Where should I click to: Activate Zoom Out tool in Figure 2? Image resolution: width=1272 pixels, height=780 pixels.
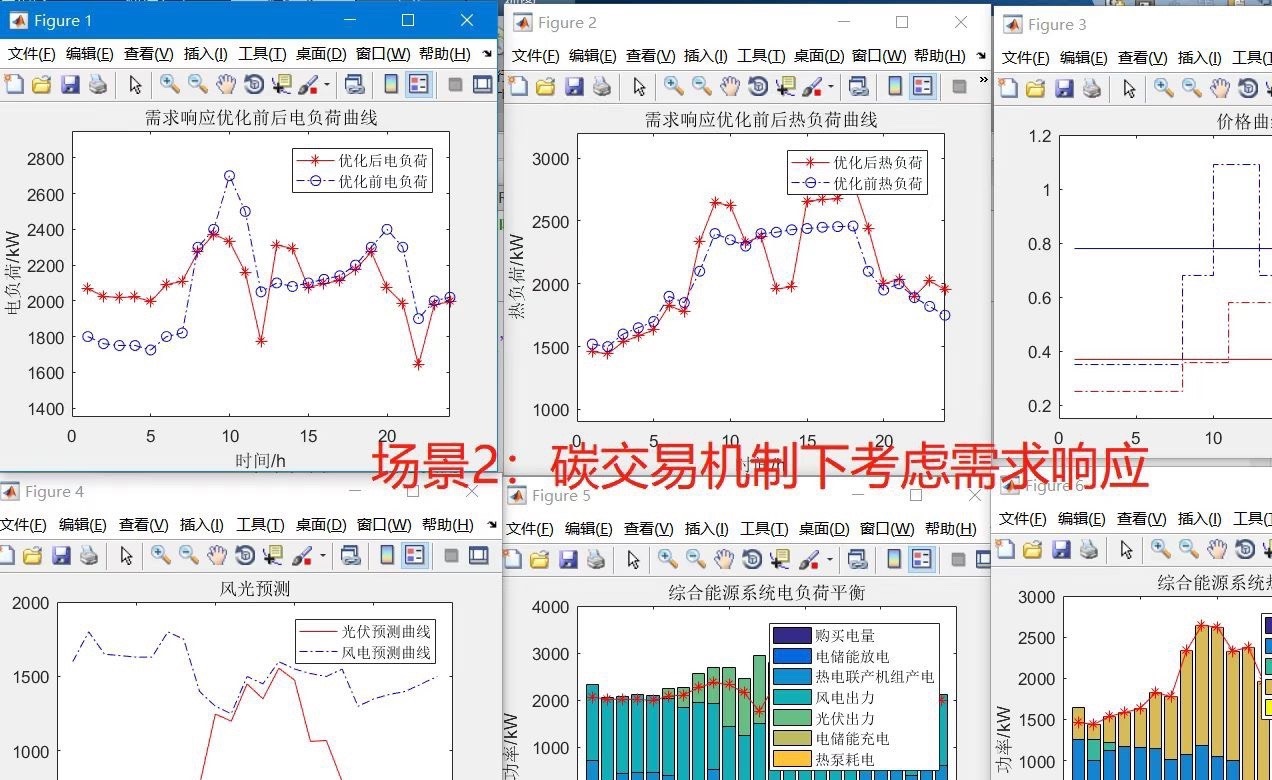pyautogui.click(x=702, y=87)
